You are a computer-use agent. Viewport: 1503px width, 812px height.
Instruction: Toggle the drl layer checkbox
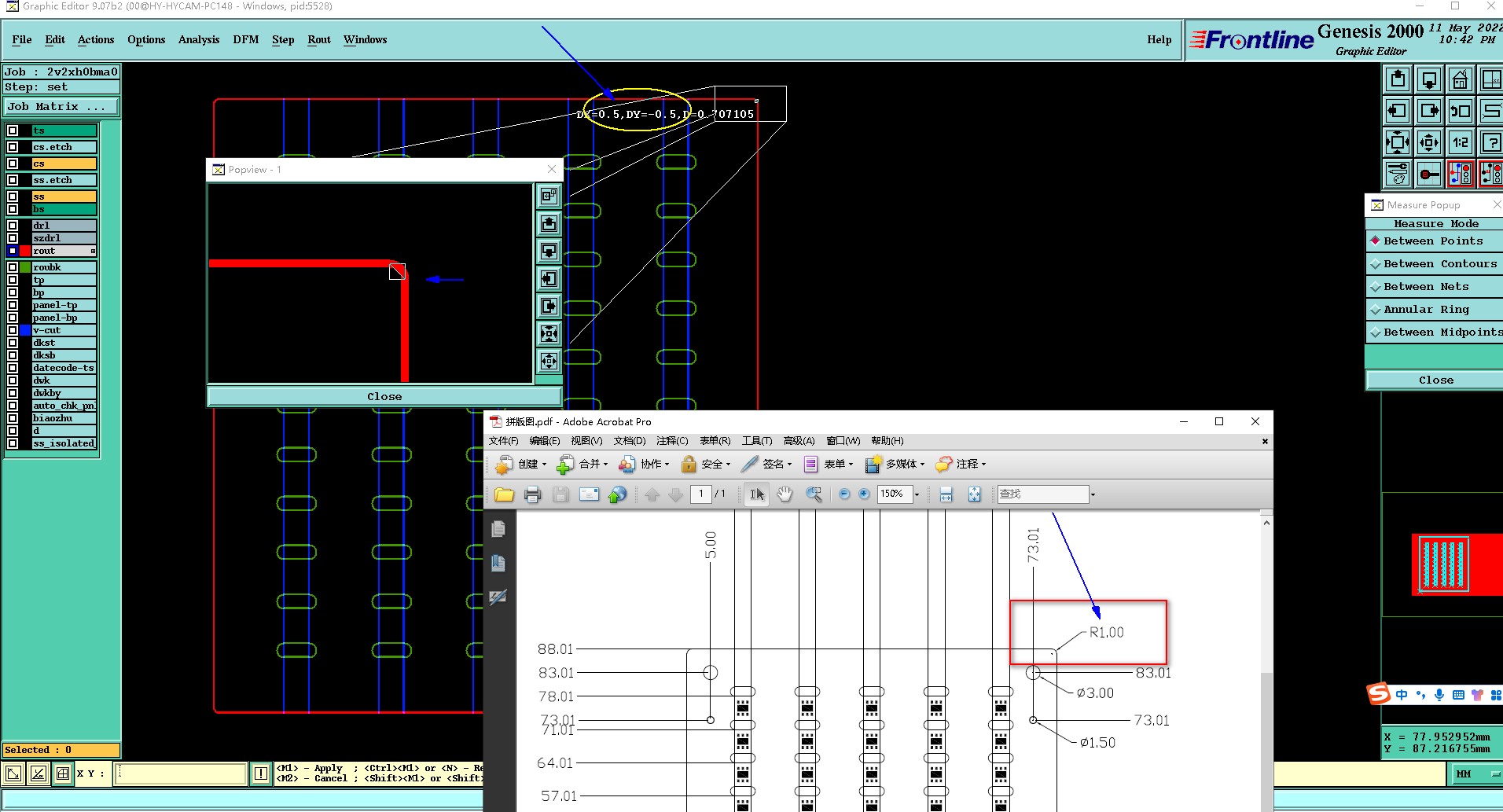[13, 226]
